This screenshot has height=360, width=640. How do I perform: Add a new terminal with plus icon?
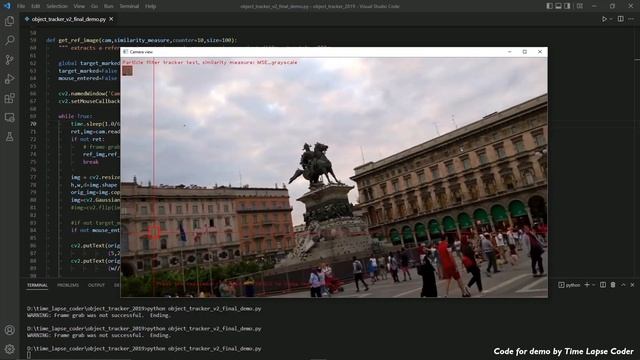pos(587,285)
